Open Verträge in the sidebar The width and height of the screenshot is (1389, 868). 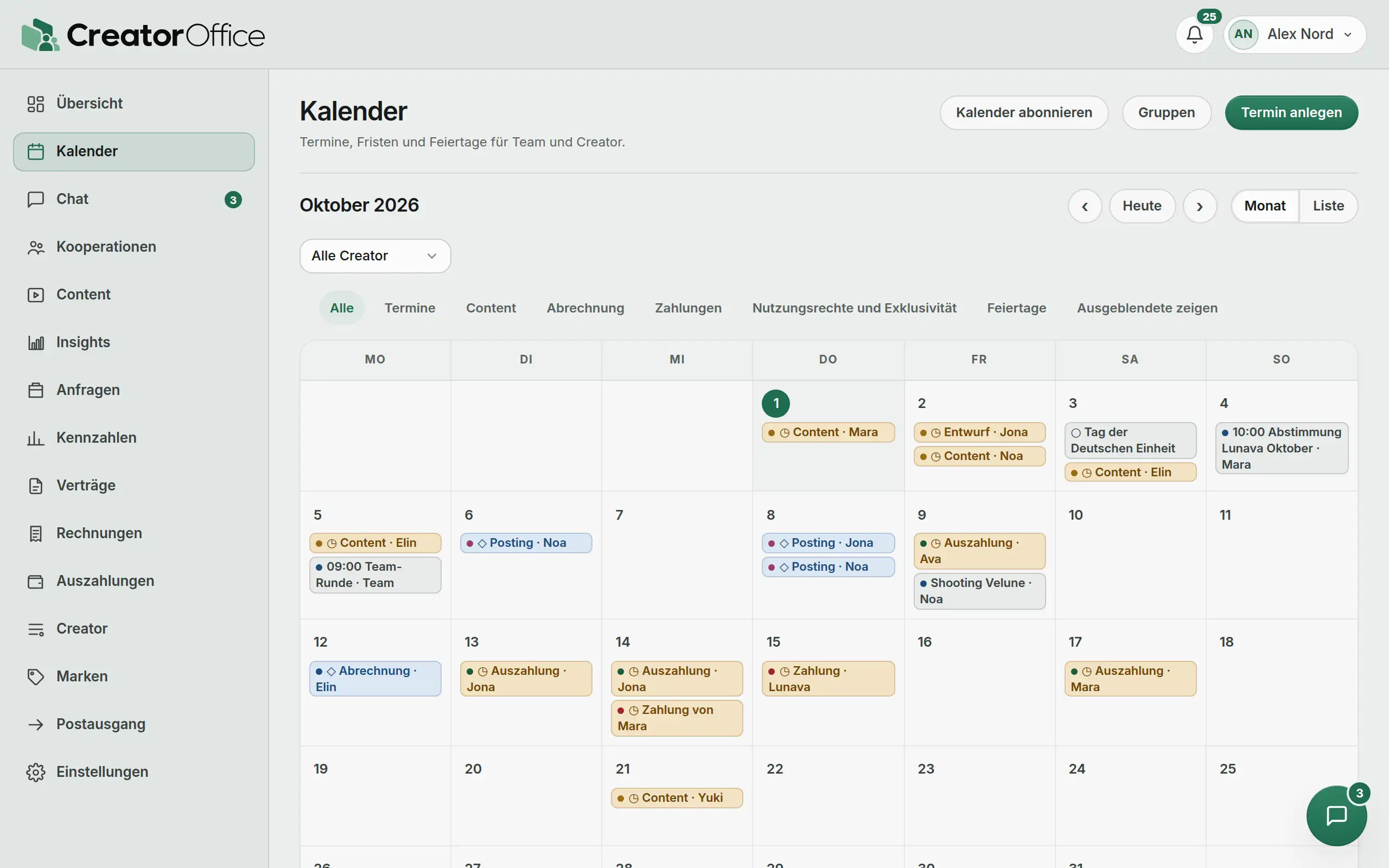pos(133,485)
